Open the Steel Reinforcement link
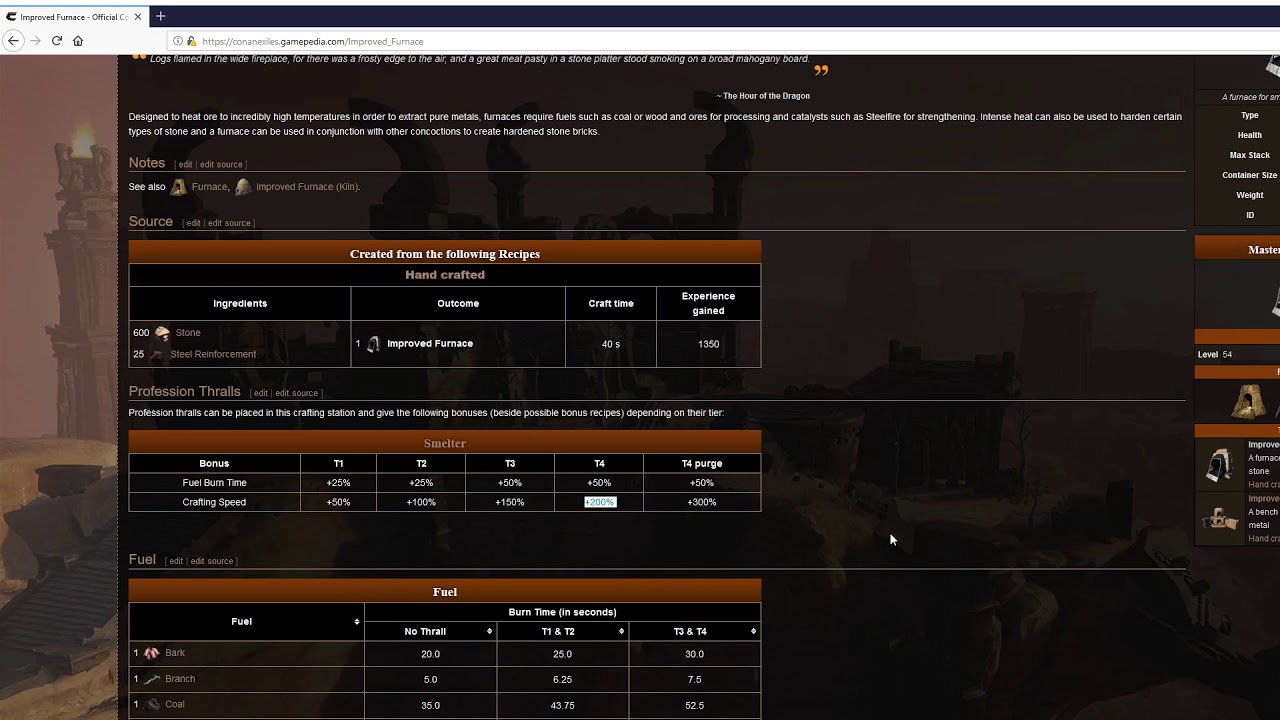Image resolution: width=1280 pixels, height=720 pixels. pos(213,354)
